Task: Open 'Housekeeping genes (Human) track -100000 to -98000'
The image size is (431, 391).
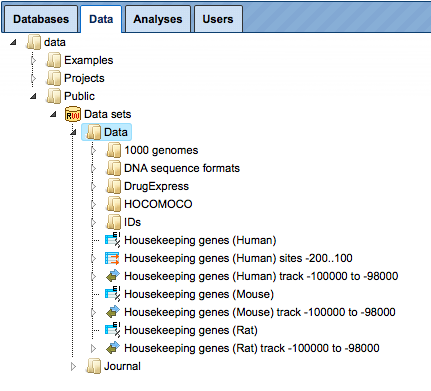Action: [261, 276]
